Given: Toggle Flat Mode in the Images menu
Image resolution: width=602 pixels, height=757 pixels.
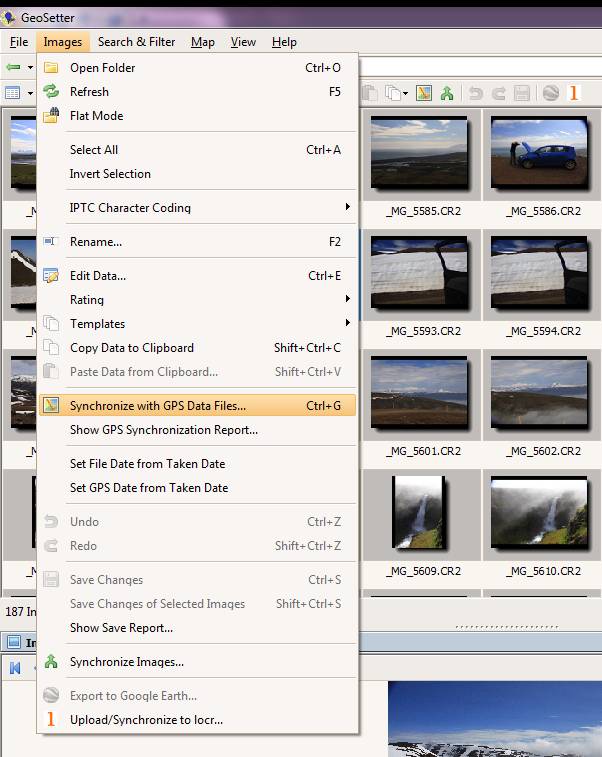Looking at the screenshot, I should (96, 116).
